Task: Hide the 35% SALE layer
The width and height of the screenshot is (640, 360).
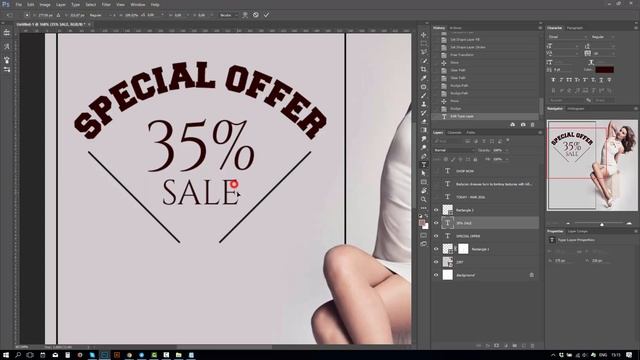Action: tap(436, 223)
